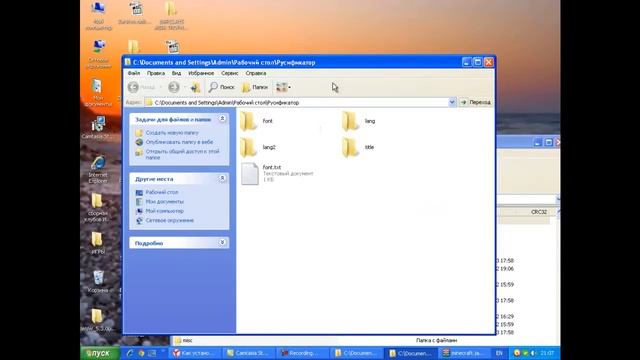Expand the address bar dropdown arrow

pos(452,102)
